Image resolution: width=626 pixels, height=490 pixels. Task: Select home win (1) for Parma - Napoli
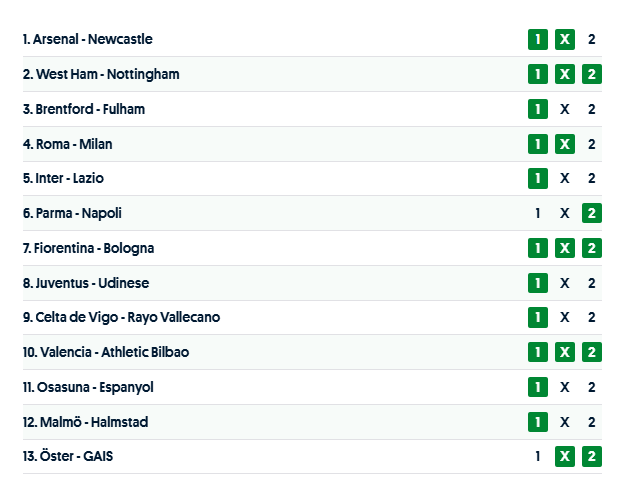pos(538,213)
